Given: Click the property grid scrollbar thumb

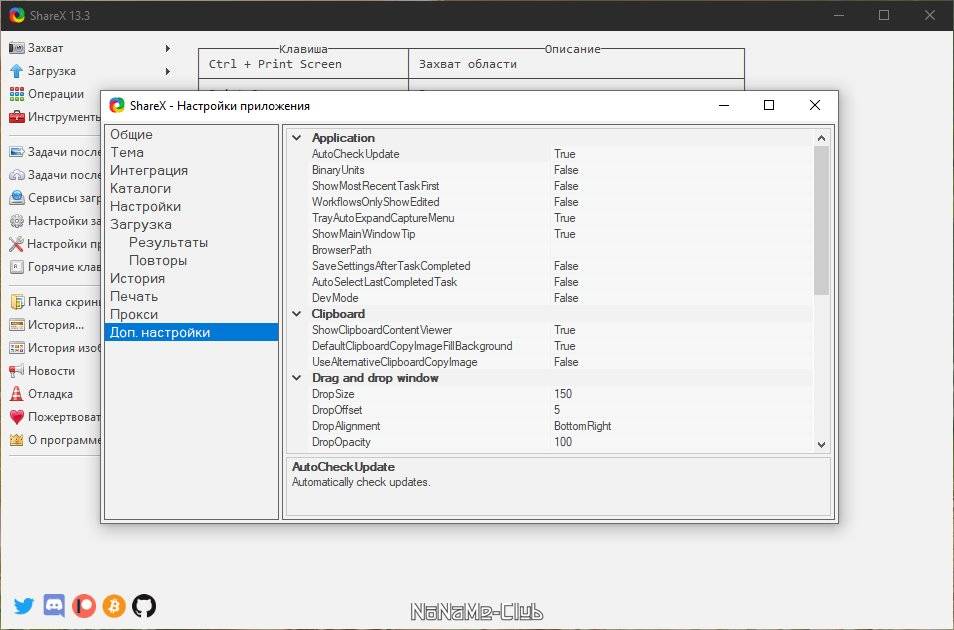Looking at the screenshot, I should (821, 220).
